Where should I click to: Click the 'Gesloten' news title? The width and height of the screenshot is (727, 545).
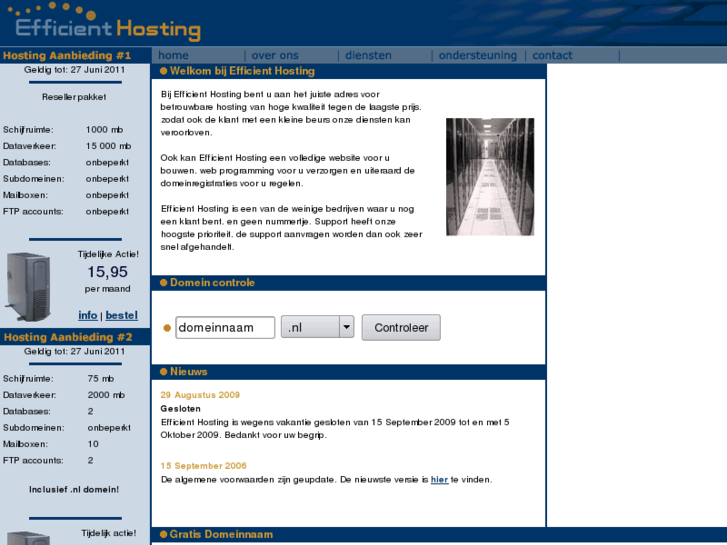(x=181, y=409)
